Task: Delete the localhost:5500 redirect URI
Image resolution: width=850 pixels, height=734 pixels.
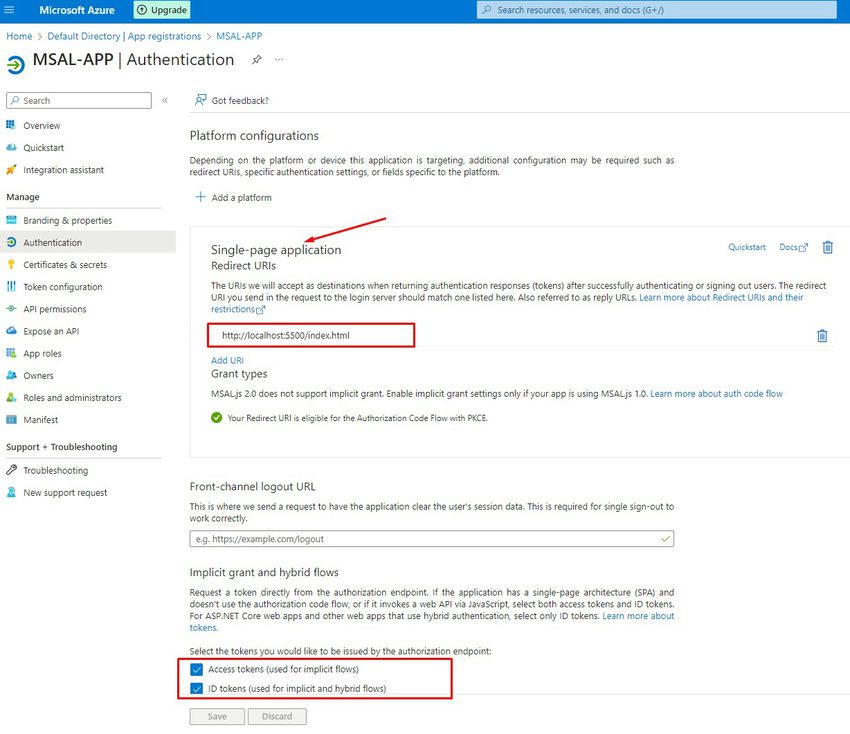Action: (822, 336)
